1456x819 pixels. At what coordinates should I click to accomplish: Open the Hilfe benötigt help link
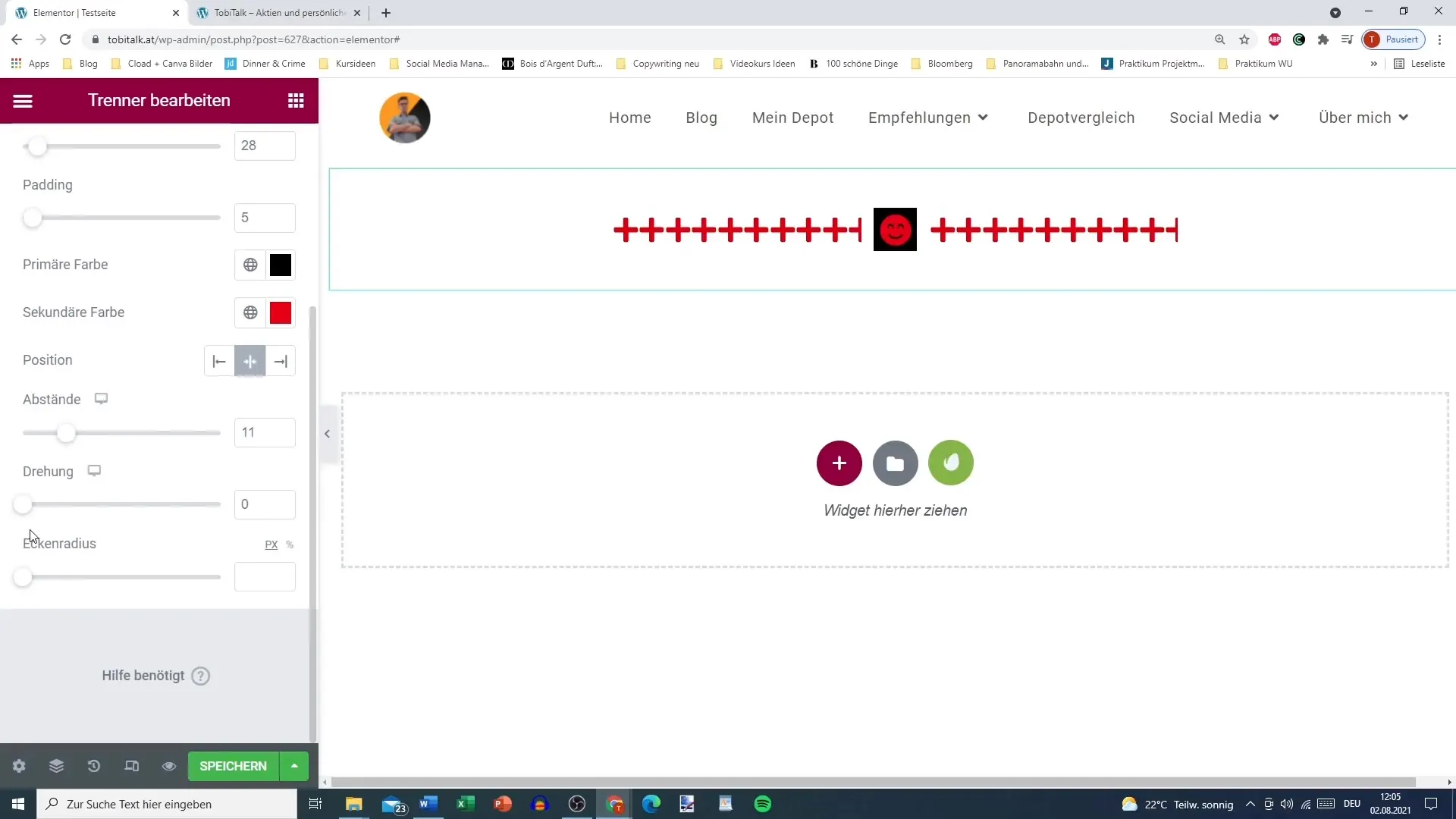[x=155, y=676]
